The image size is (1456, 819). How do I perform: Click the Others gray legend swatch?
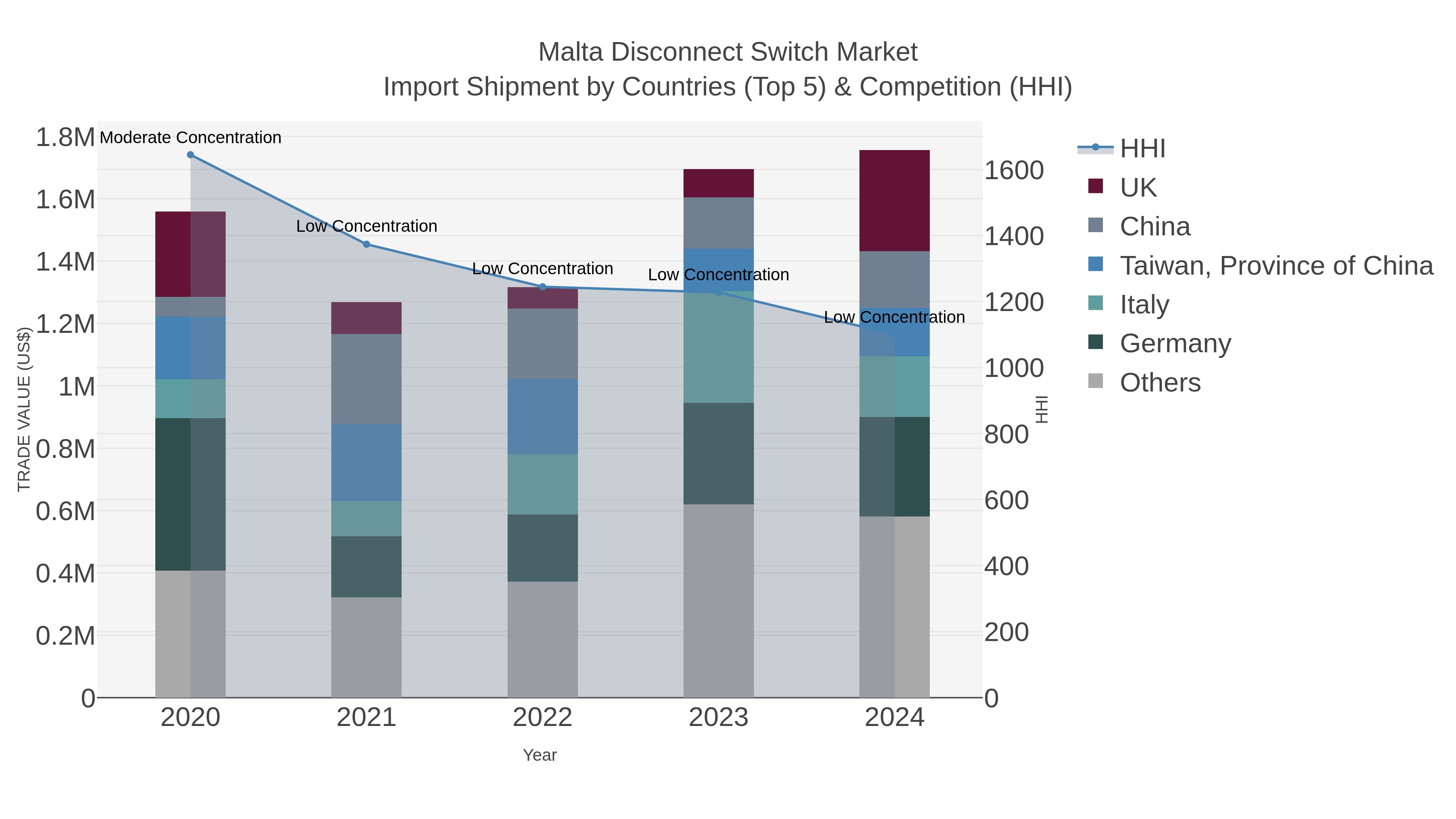(1095, 381)
